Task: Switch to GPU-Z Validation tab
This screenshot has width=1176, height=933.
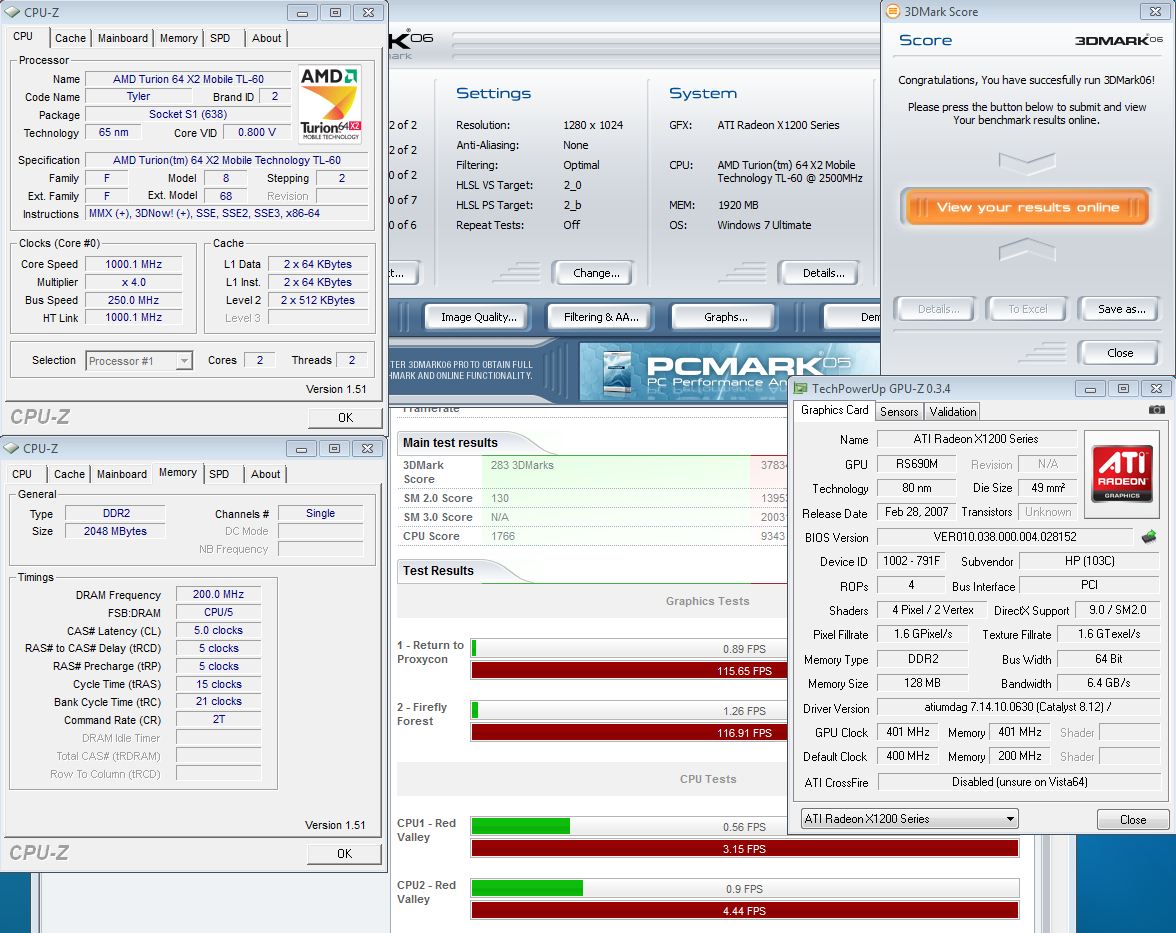Action: (x=952, y=412)
